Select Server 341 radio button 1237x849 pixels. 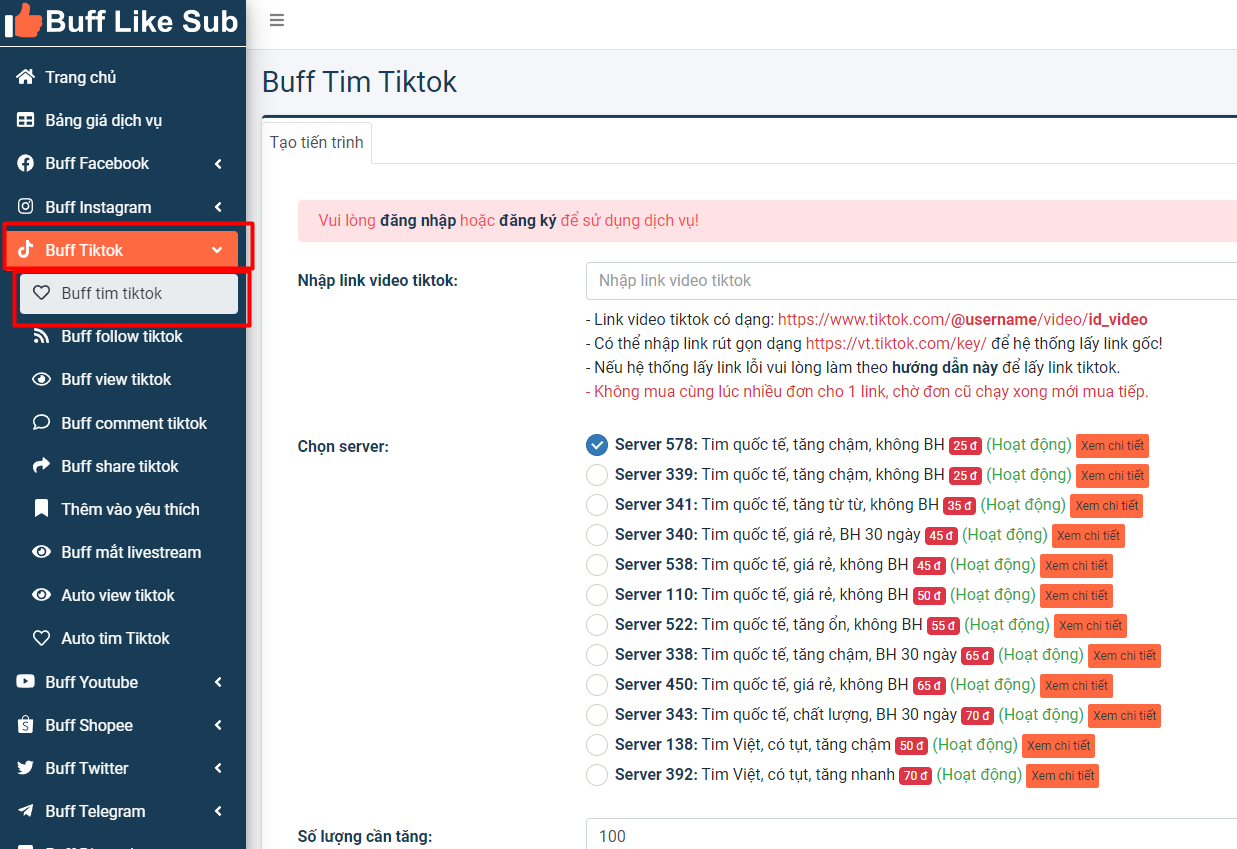[x=597, y=505]
